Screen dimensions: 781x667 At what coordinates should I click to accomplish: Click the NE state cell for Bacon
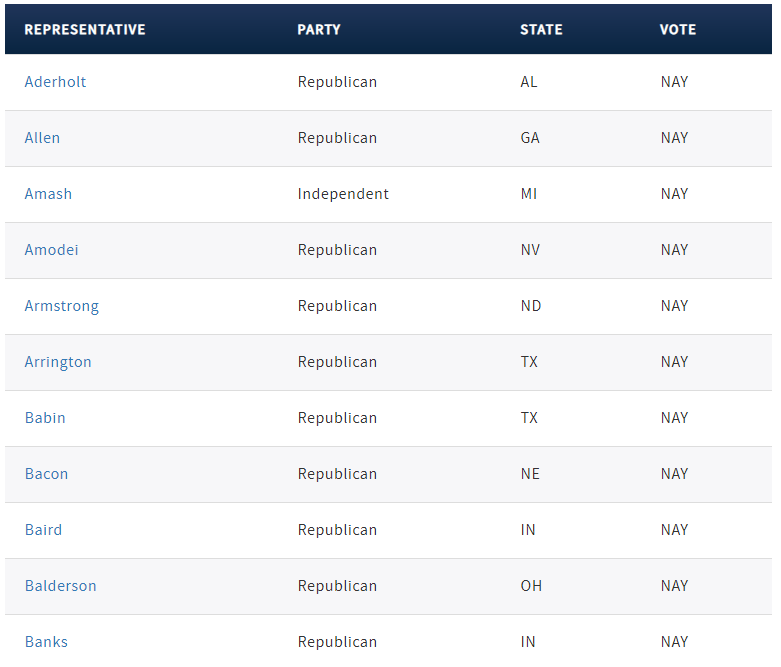point(530,474)
